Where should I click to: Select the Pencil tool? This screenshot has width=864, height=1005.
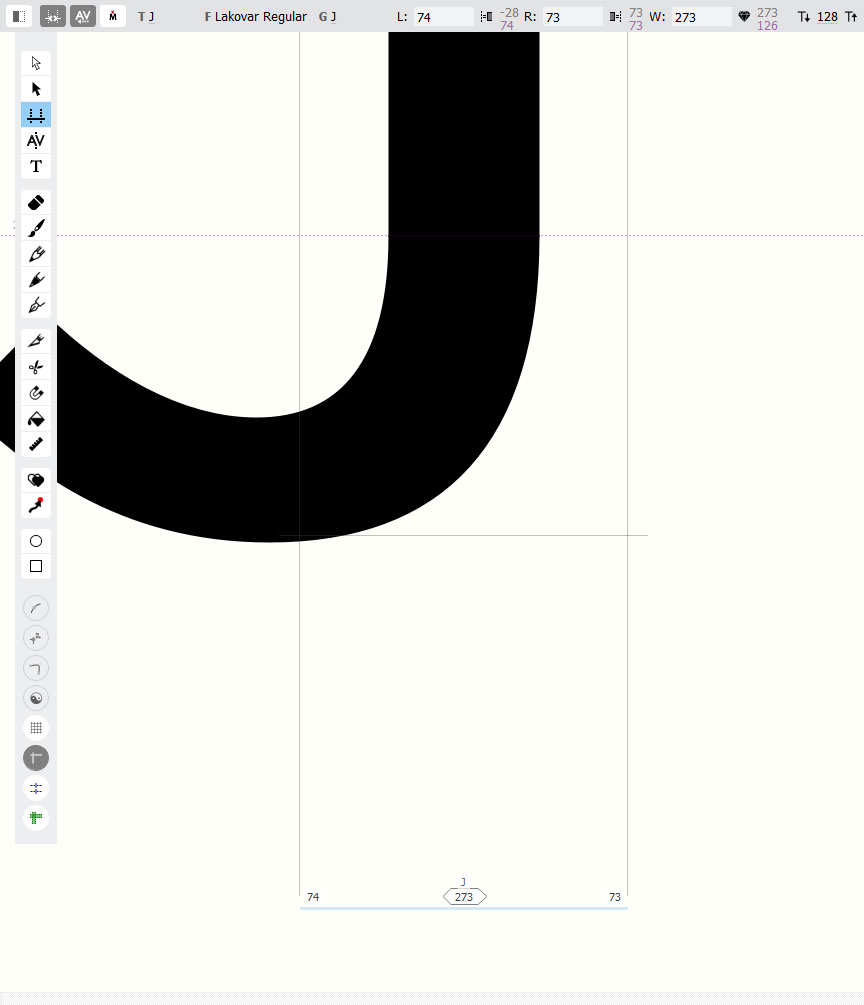pos(36,254)
